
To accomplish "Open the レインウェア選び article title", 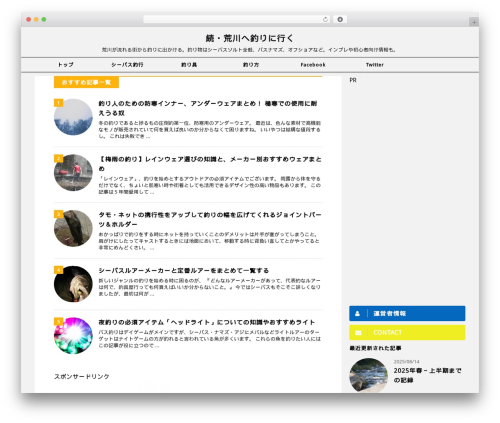I will click(210, 164).
